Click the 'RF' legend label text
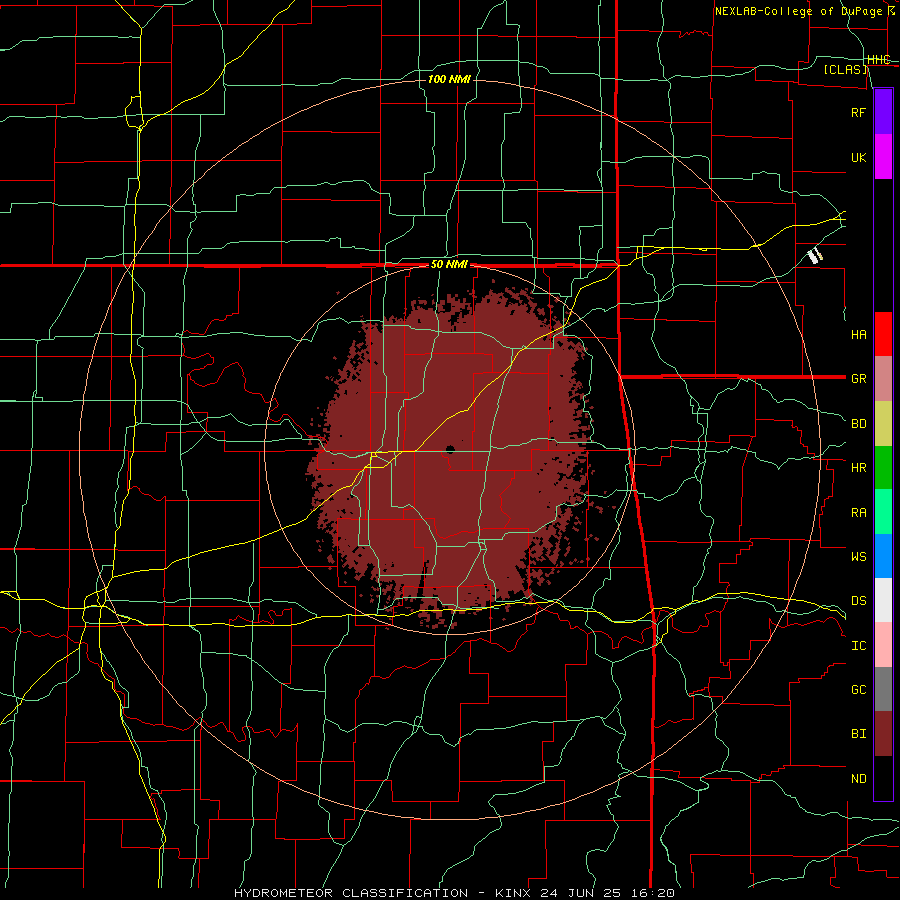 [858, 112]
